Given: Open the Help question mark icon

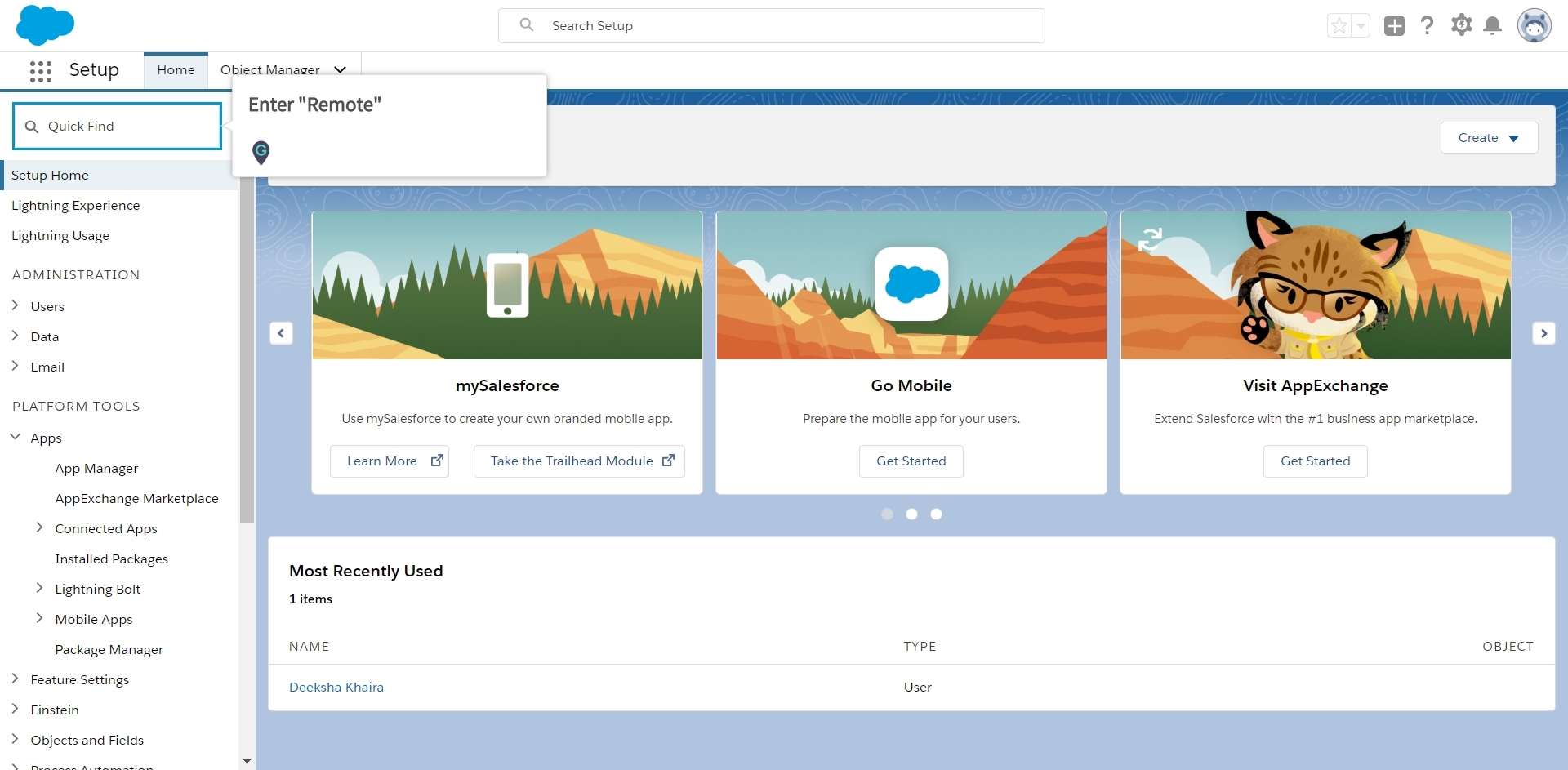Looking at the screenshot, I should (x=1427, y=26).
